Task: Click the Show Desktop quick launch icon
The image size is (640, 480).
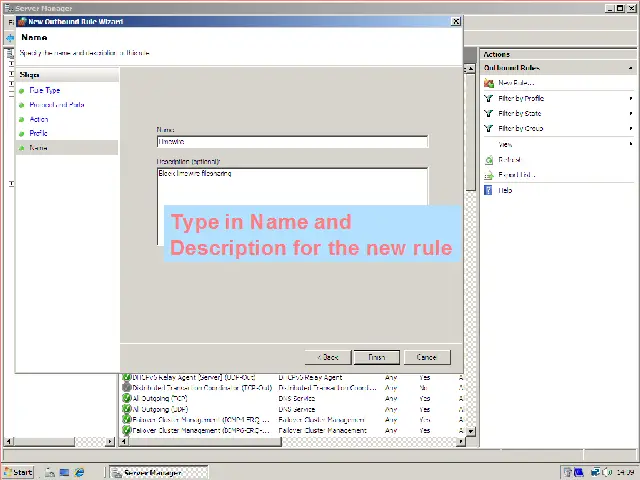Action: coord(64,472)
